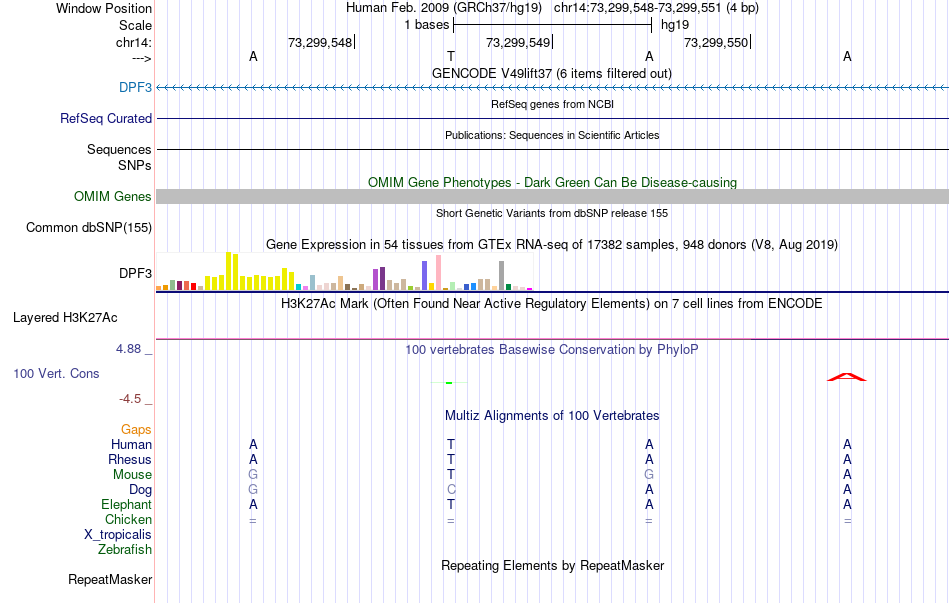950x603 pixels.
Task: Click the orange Gaps label
Action: click(x=136, y=430)
